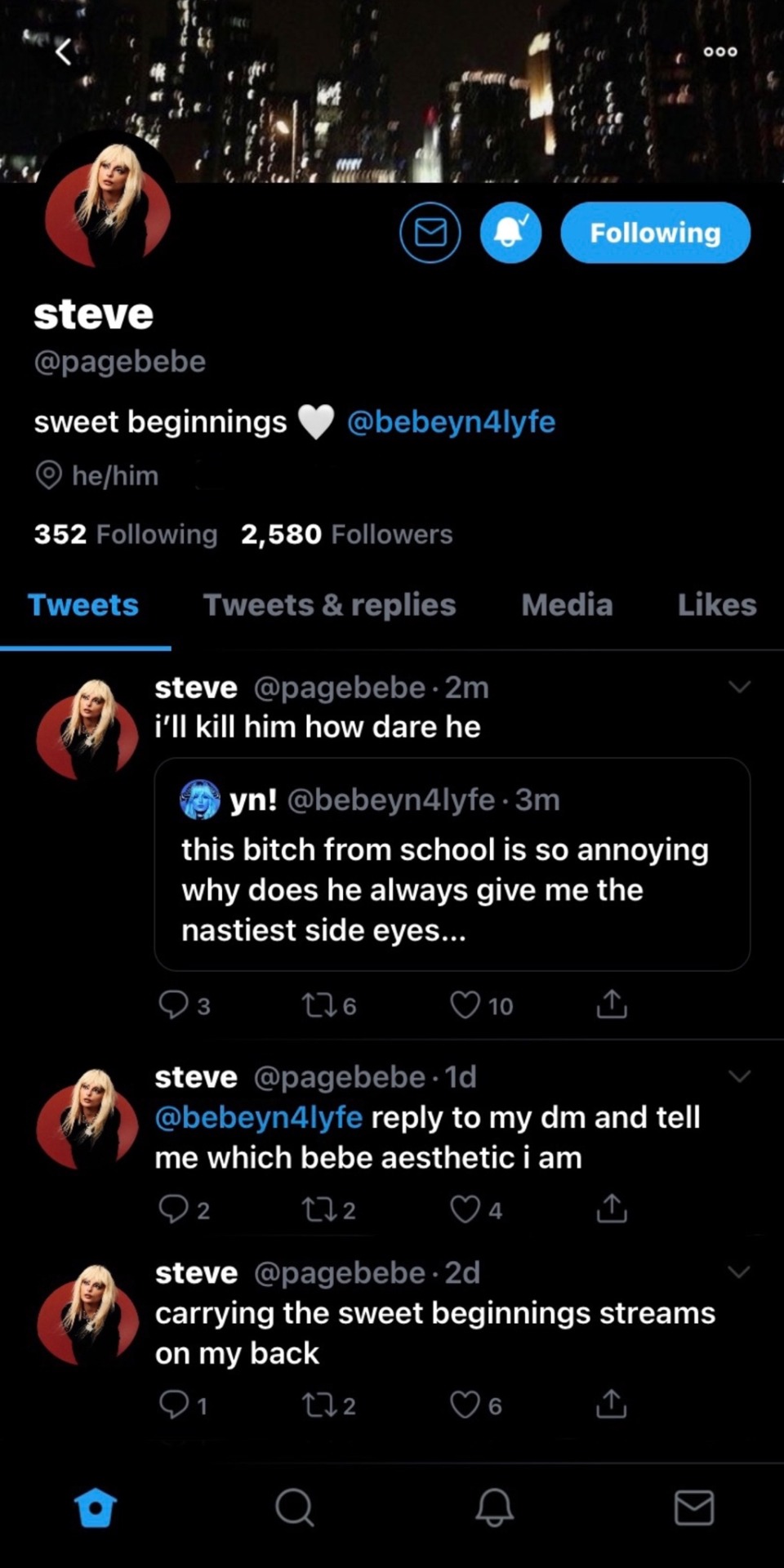
Task: Share the "sweet beginnings streams" tweet
Action: point(611,1405)
